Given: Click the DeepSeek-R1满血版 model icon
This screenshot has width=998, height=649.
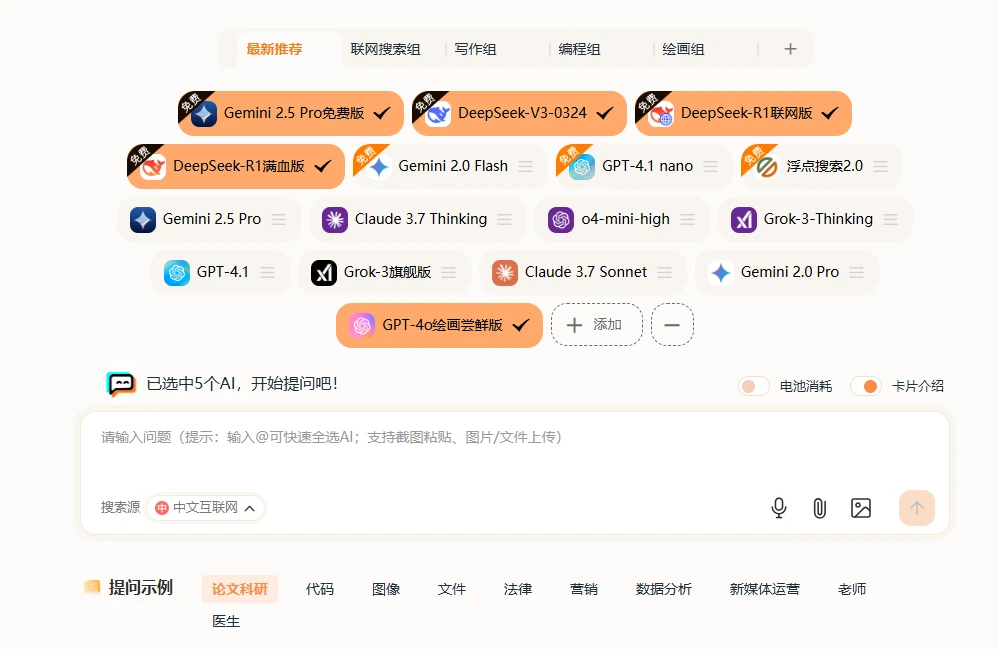Looking at the screenshot, I should [153, 167].
